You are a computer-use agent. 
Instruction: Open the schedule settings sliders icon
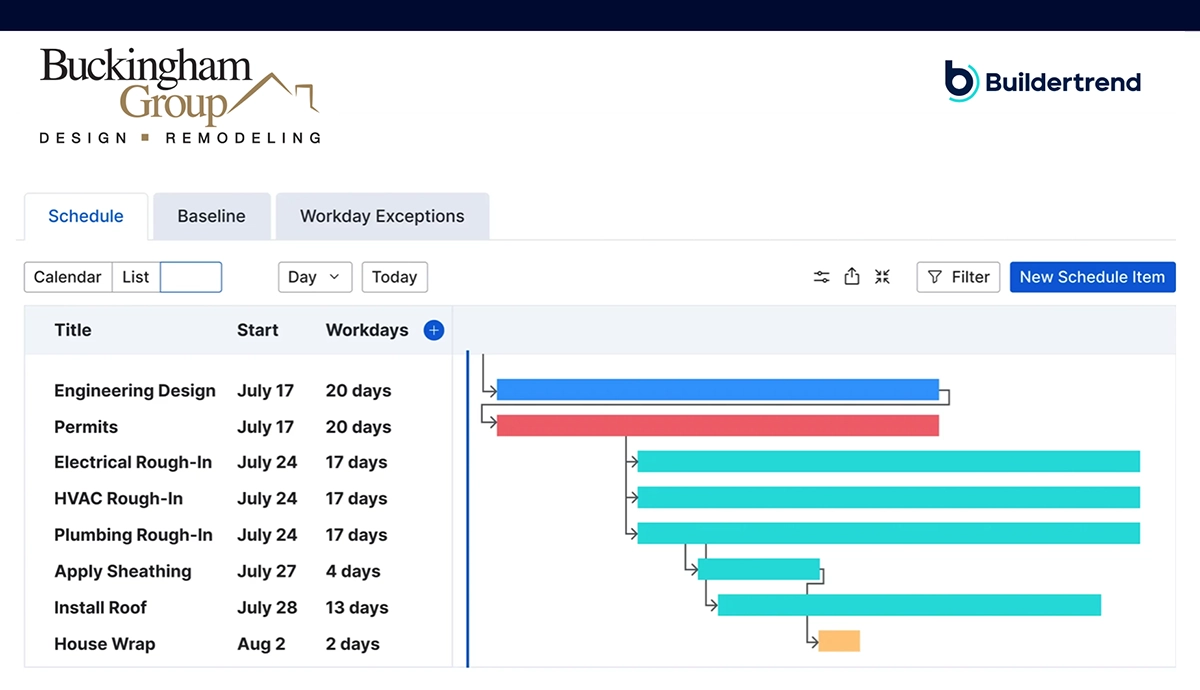coord(821,277)
